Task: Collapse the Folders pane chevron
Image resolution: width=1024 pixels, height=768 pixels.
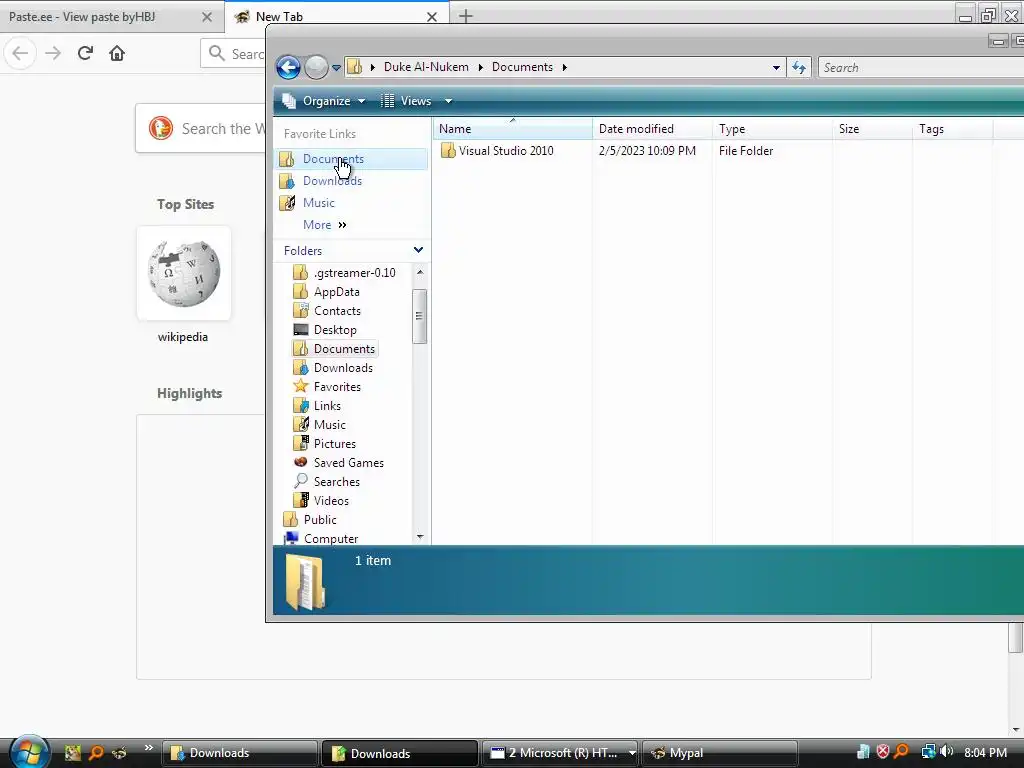Action: coord(418,250)
